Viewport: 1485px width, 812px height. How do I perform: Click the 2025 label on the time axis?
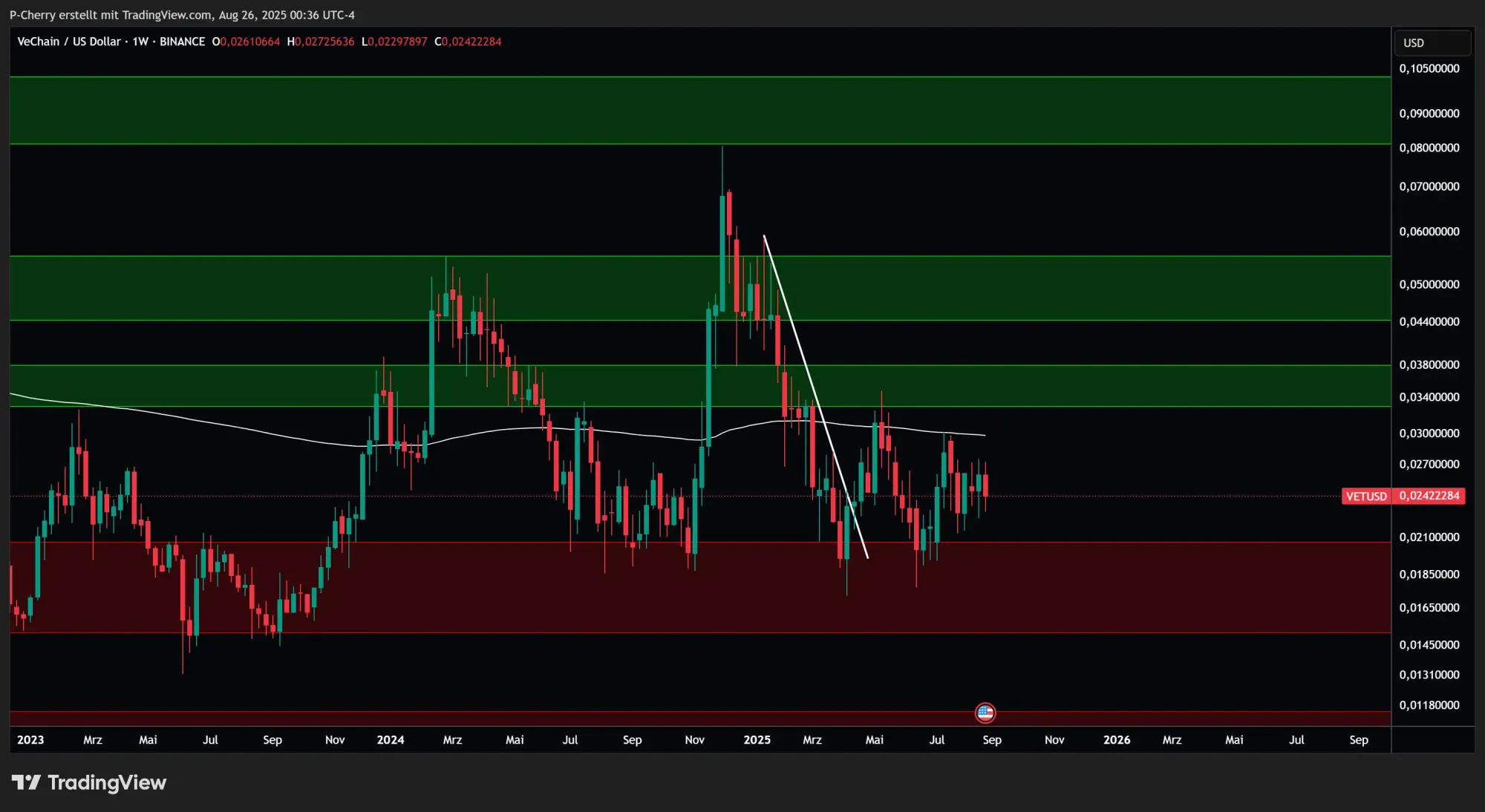point(757,740)
